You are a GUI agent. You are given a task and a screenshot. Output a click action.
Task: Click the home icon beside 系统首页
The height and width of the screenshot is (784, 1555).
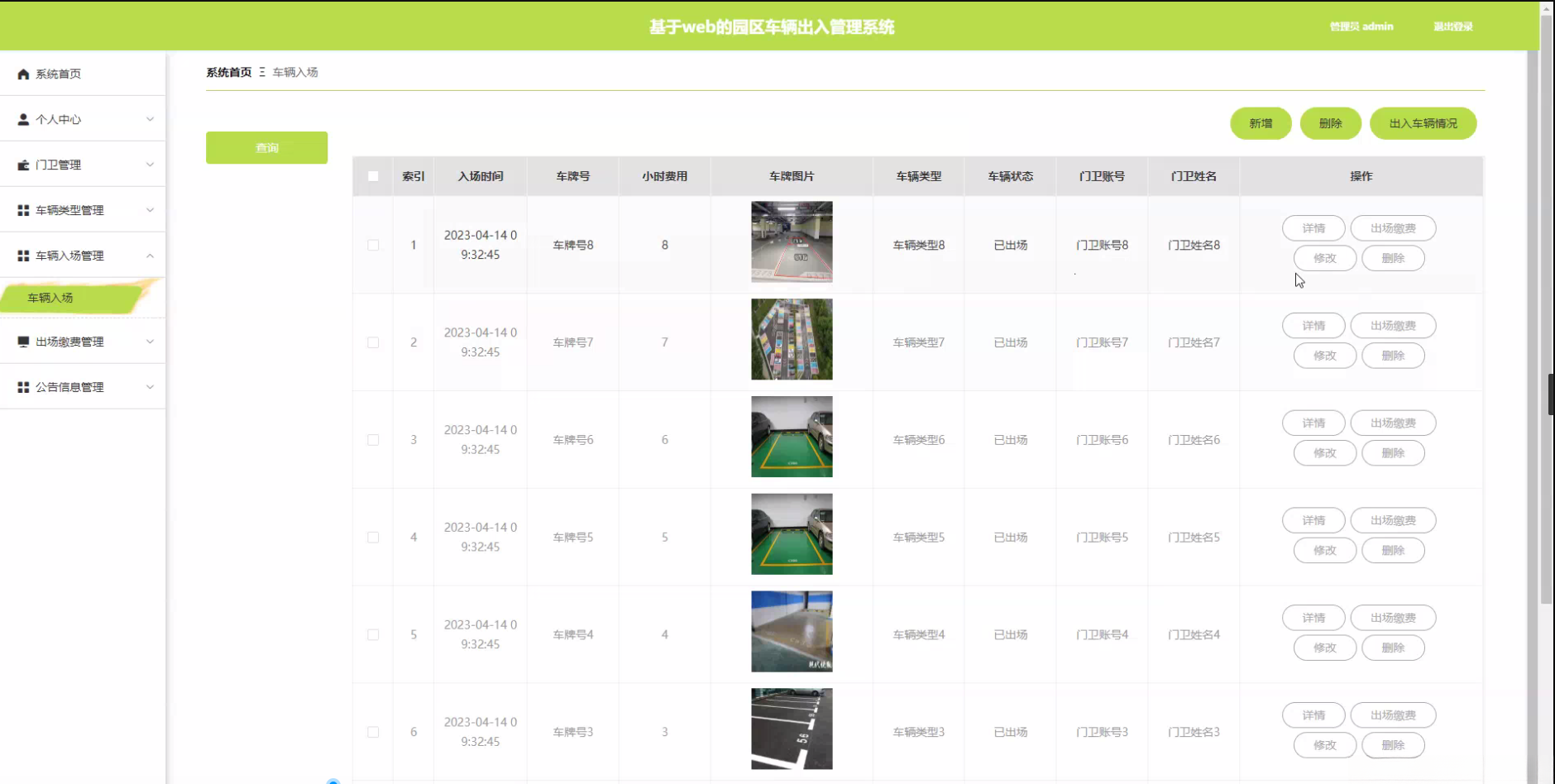coord(23,74)
